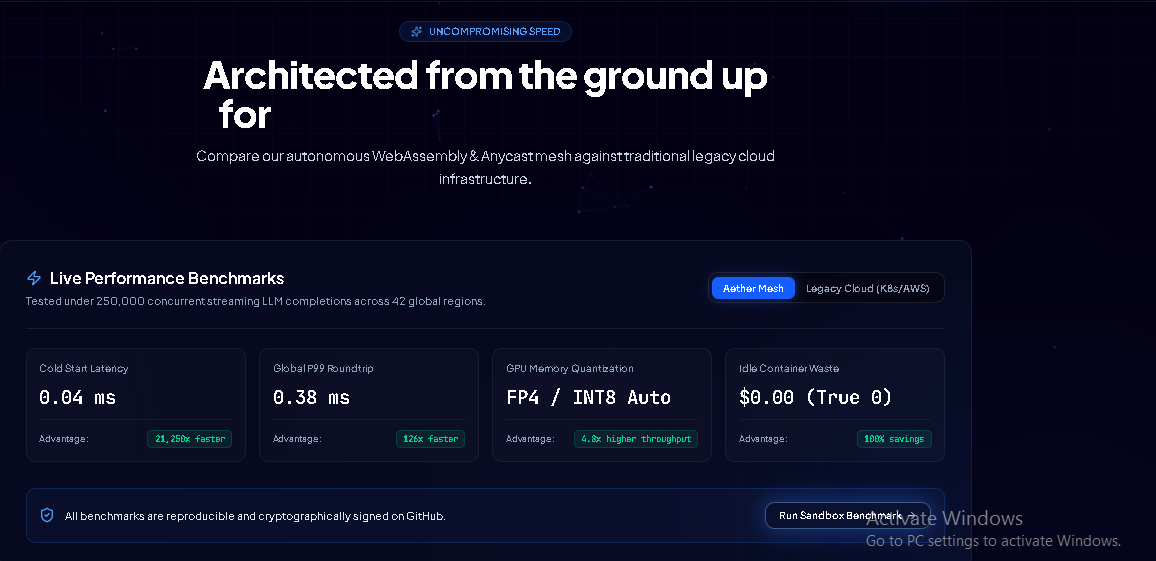Click the 21,250x faster advantage badge
The height and width of the screenshot is (561, 1156).
click(189, 439)
